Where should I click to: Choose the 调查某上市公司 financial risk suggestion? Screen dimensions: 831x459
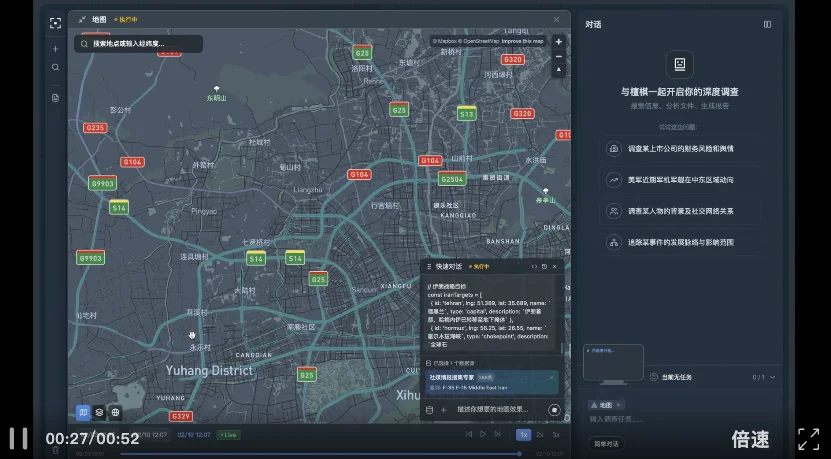(682, 149)
